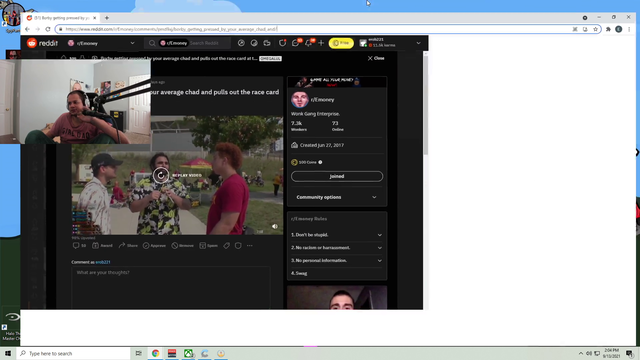Click the moderation shield icon in header
This screenshot has height=360, width=640.
[282, 43]
